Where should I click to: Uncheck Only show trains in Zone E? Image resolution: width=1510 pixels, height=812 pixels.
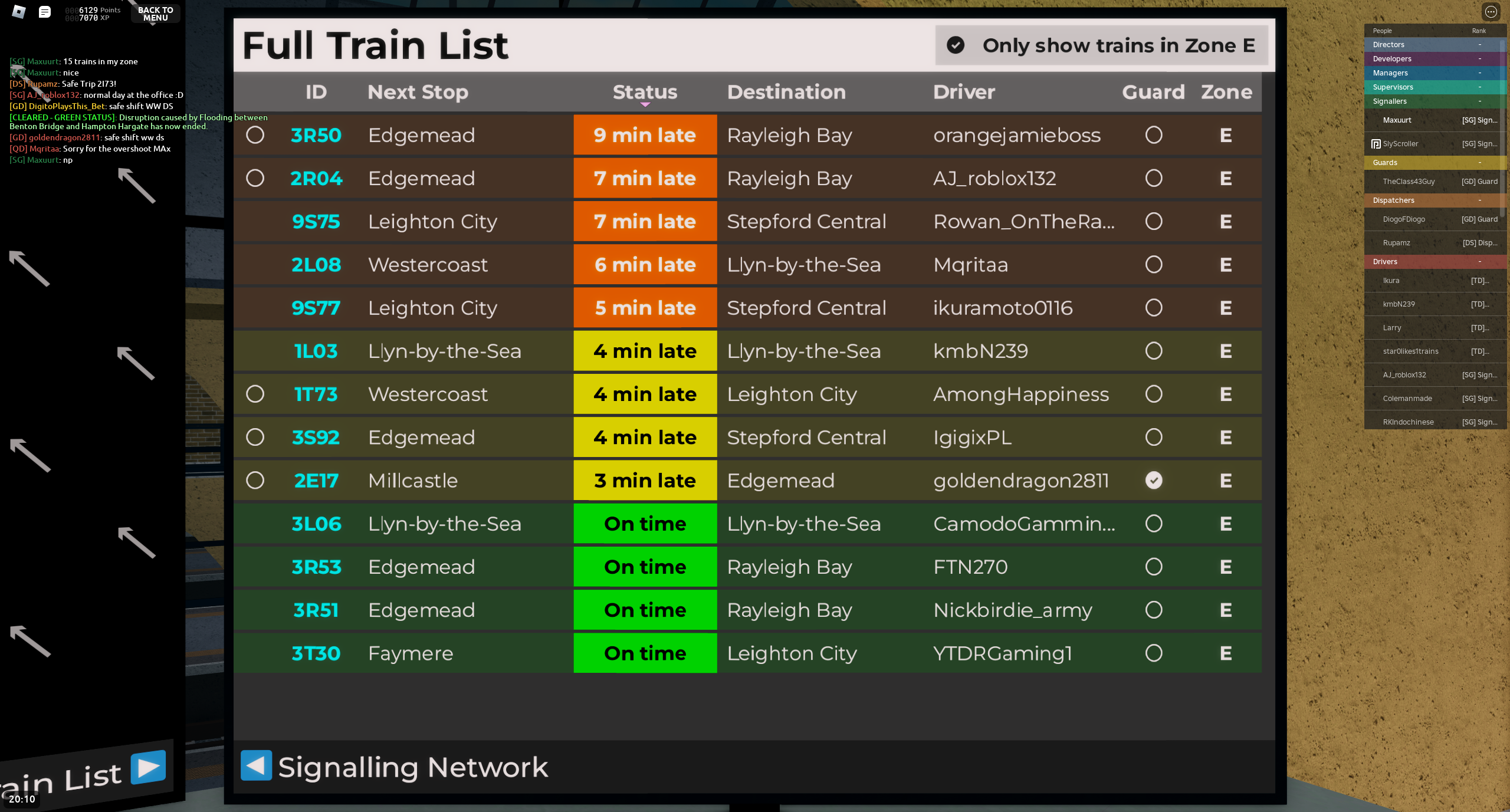click(956, 45)
